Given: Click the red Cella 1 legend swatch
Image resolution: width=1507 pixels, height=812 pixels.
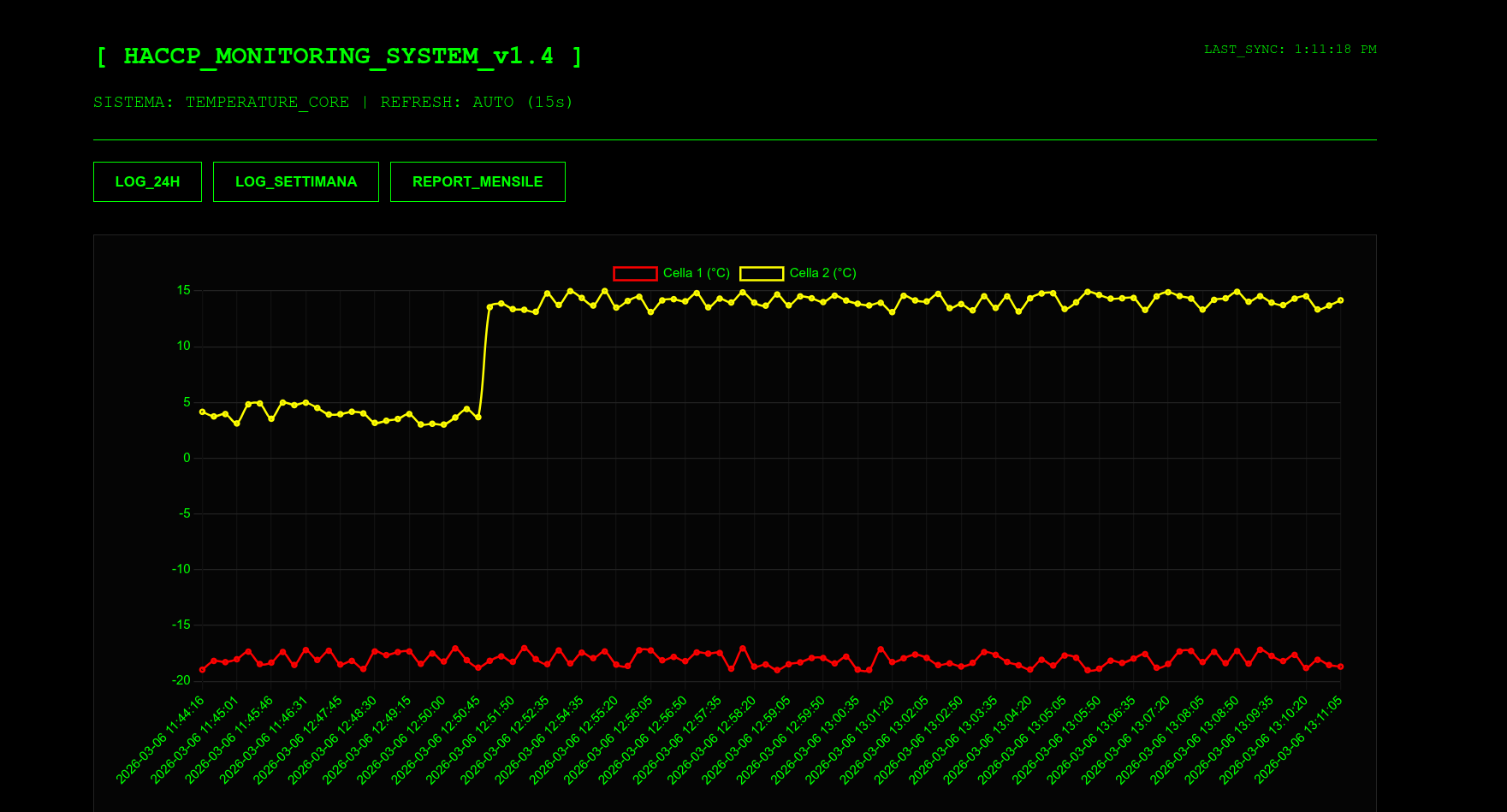Looking at the screenshot, I should coord(635,273).
